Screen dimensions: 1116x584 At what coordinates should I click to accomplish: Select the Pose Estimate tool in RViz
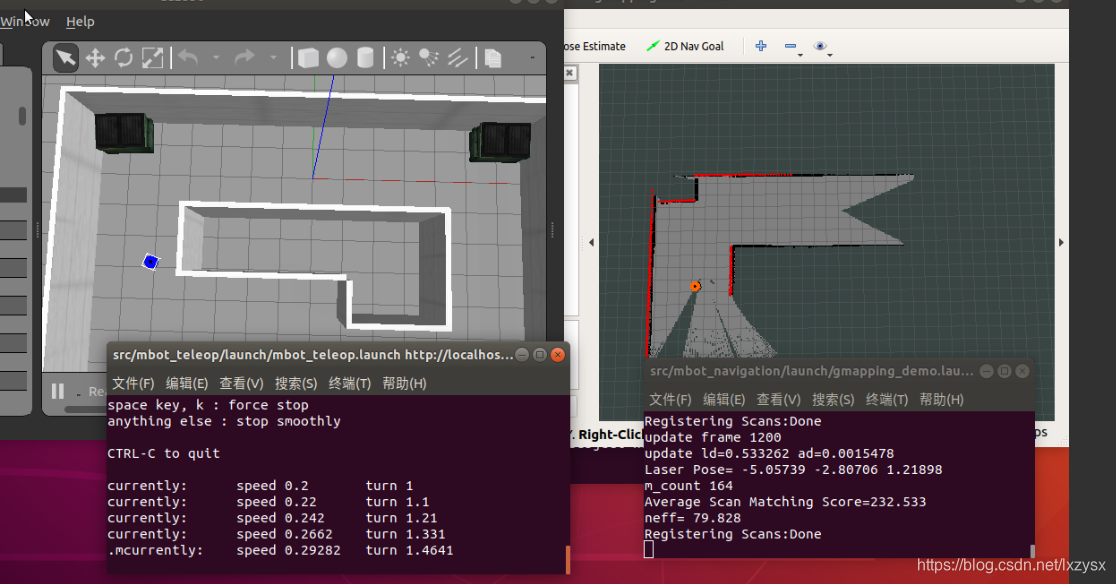point(595,46)
